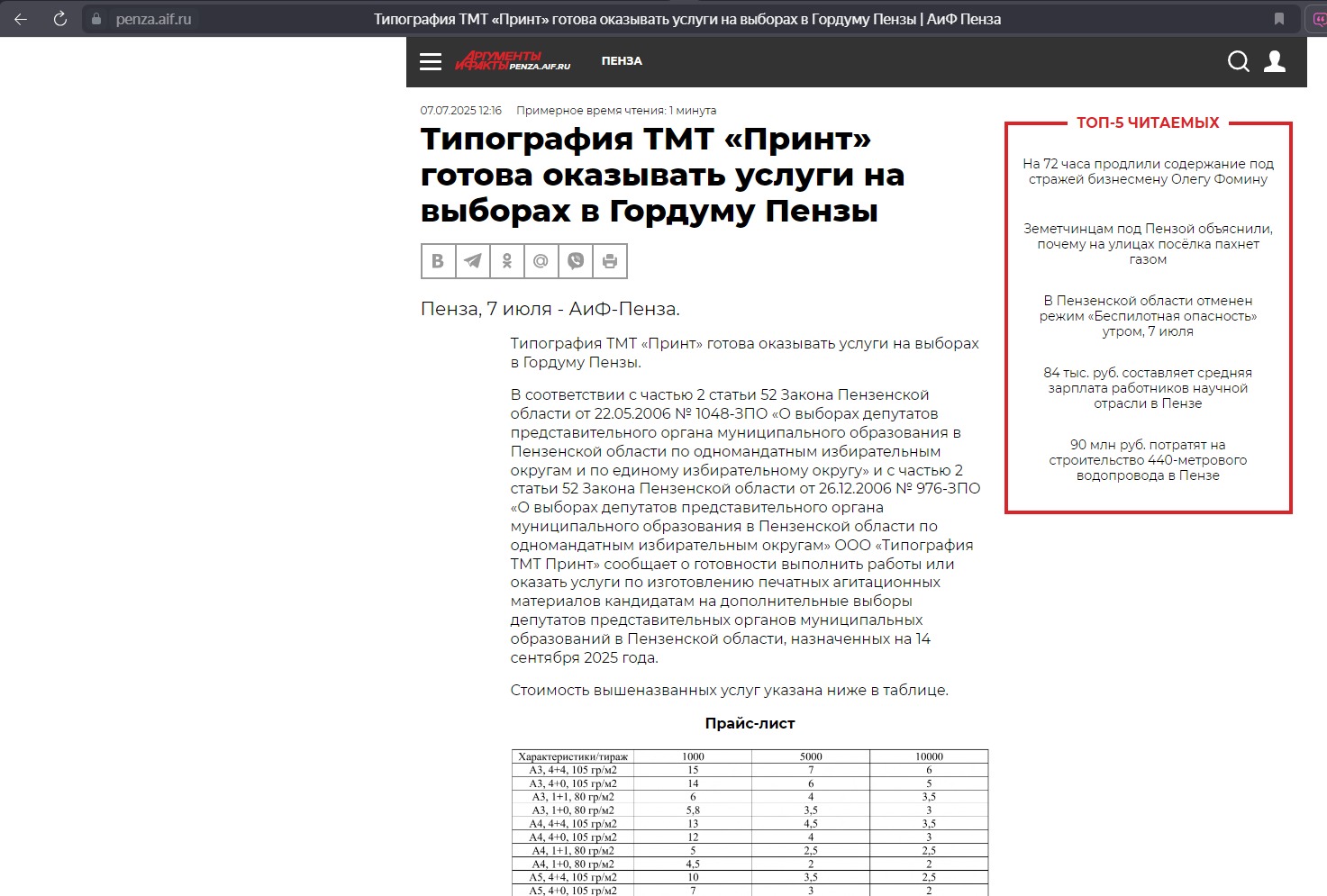
Task: Go back using the browser back arrow
Action: coord(21,19)
